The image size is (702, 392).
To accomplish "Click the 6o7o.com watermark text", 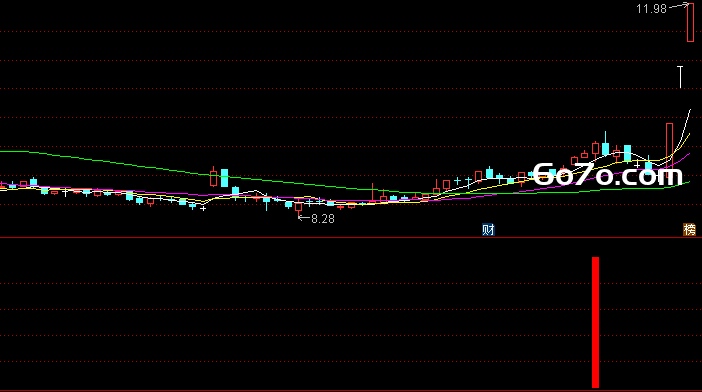I will point(608,175).
